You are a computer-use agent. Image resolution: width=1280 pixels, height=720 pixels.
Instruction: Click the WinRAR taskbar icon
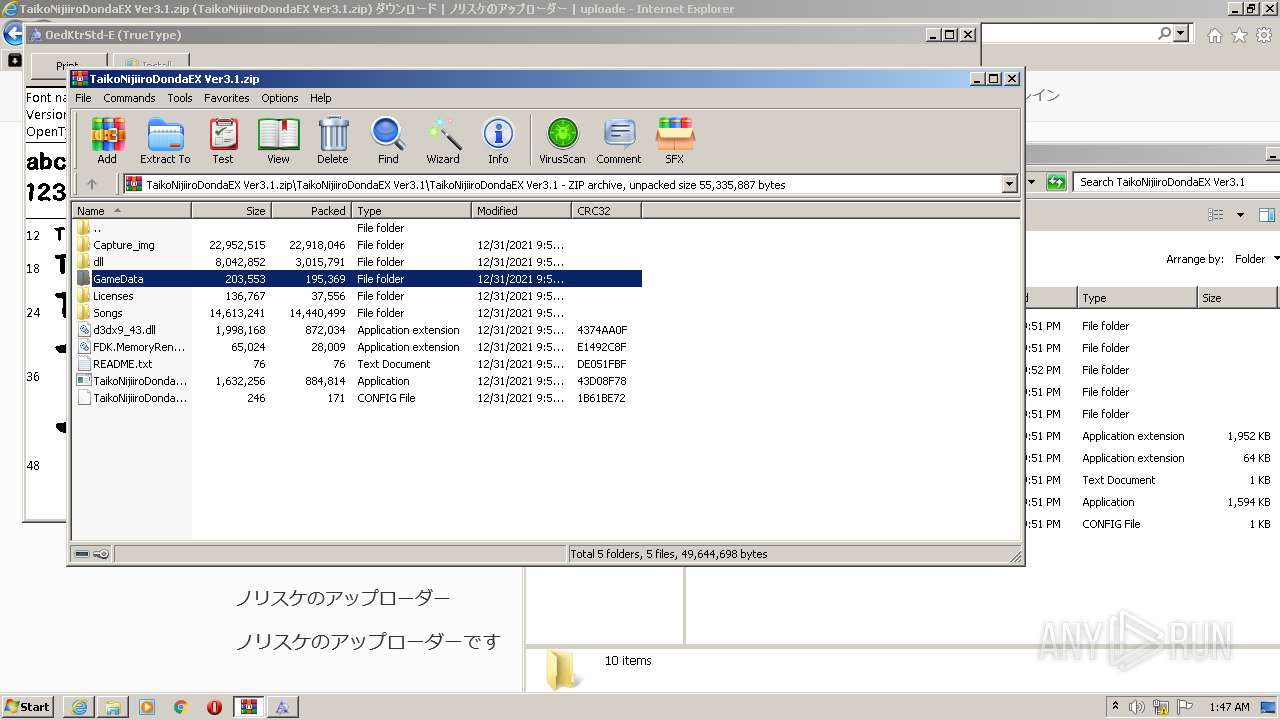(x=249, y=707)
